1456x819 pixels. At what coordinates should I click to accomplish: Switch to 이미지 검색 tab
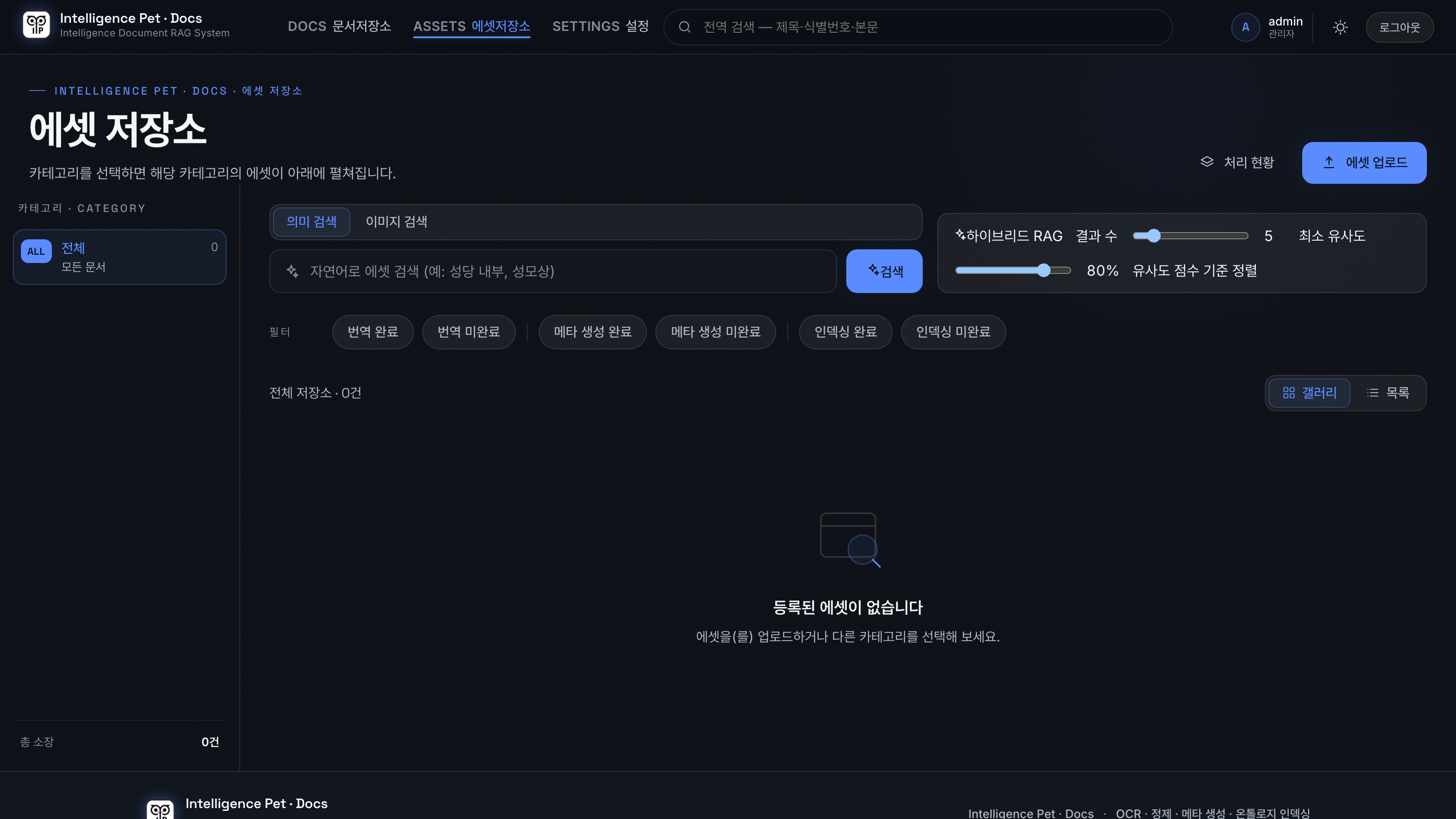click(x=396, y=222)
